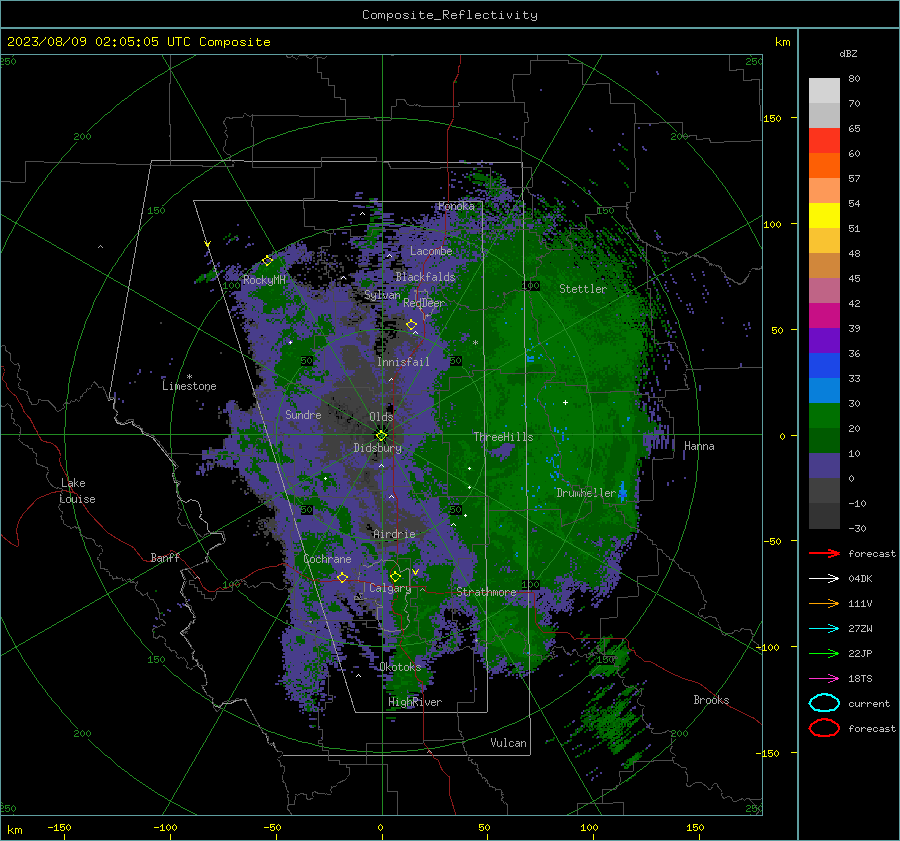Click the km unit label at bottom-left
The height and width of the screenshot is (841, 900).
tap(14, 830)
